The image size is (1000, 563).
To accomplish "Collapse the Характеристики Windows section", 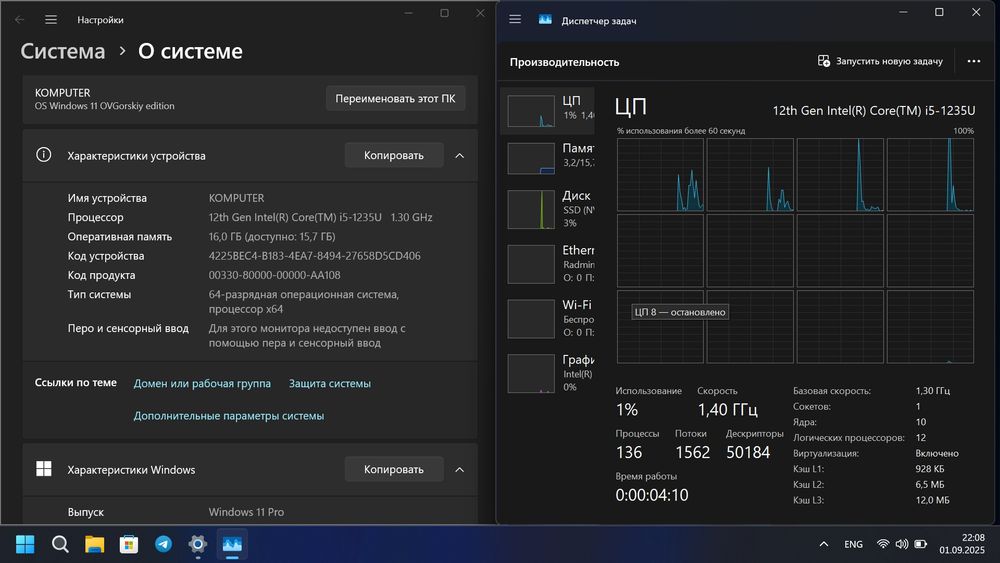I will [460, 469].
